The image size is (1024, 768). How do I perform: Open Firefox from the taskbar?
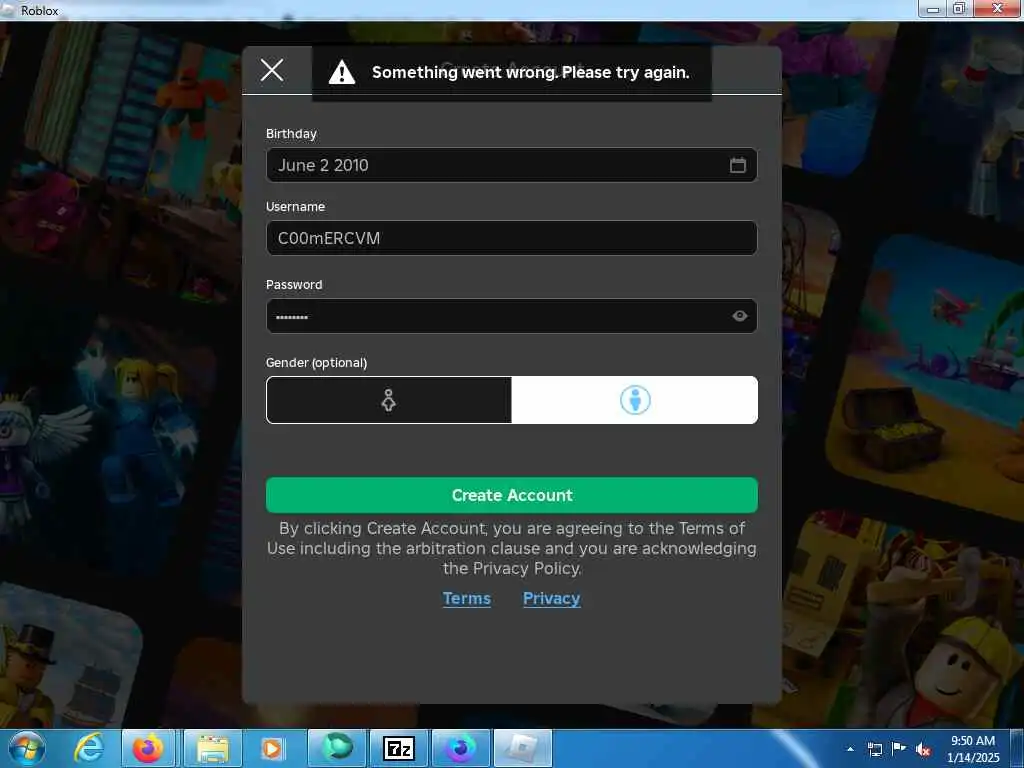[x=148, y=748]
